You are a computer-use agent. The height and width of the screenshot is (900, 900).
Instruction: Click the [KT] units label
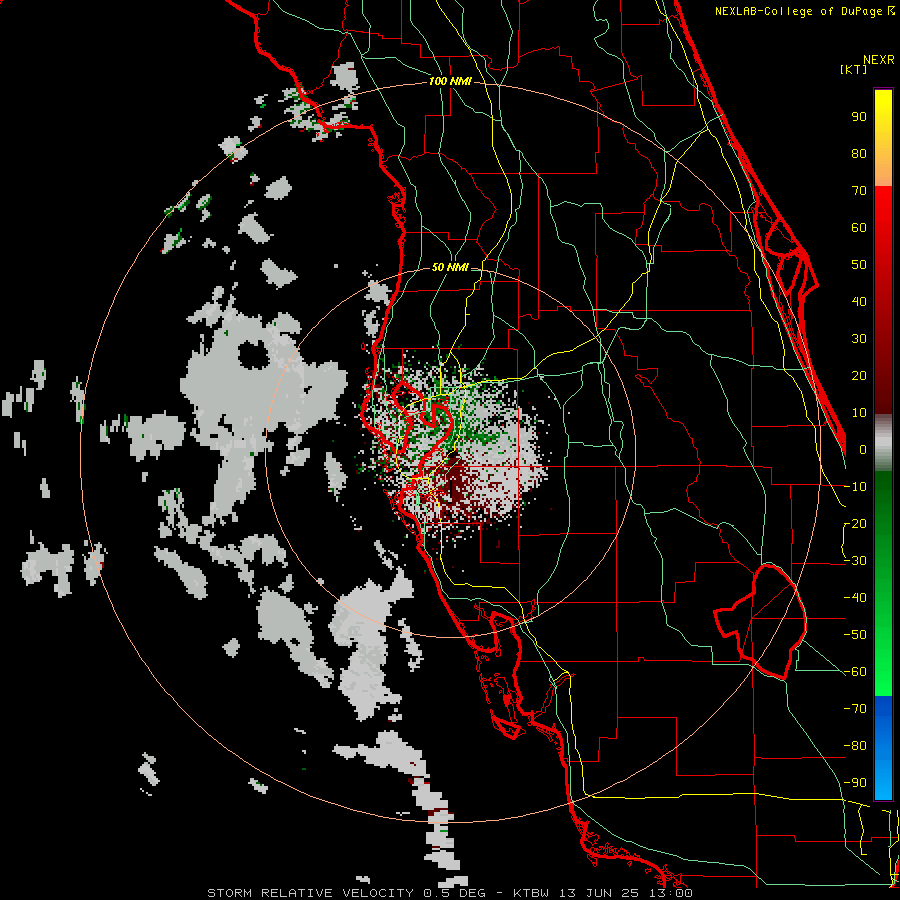[x=853, y=69]
